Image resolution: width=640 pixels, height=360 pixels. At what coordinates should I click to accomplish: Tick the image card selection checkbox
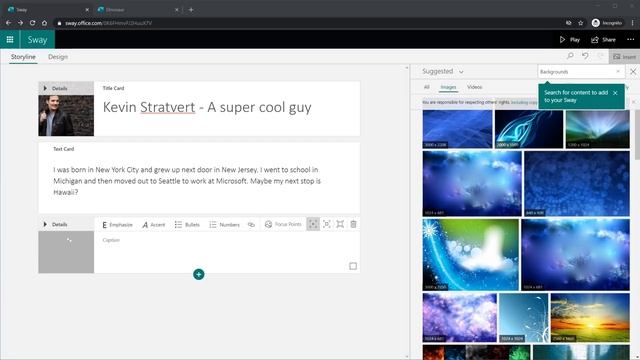(x=353, y=266)
